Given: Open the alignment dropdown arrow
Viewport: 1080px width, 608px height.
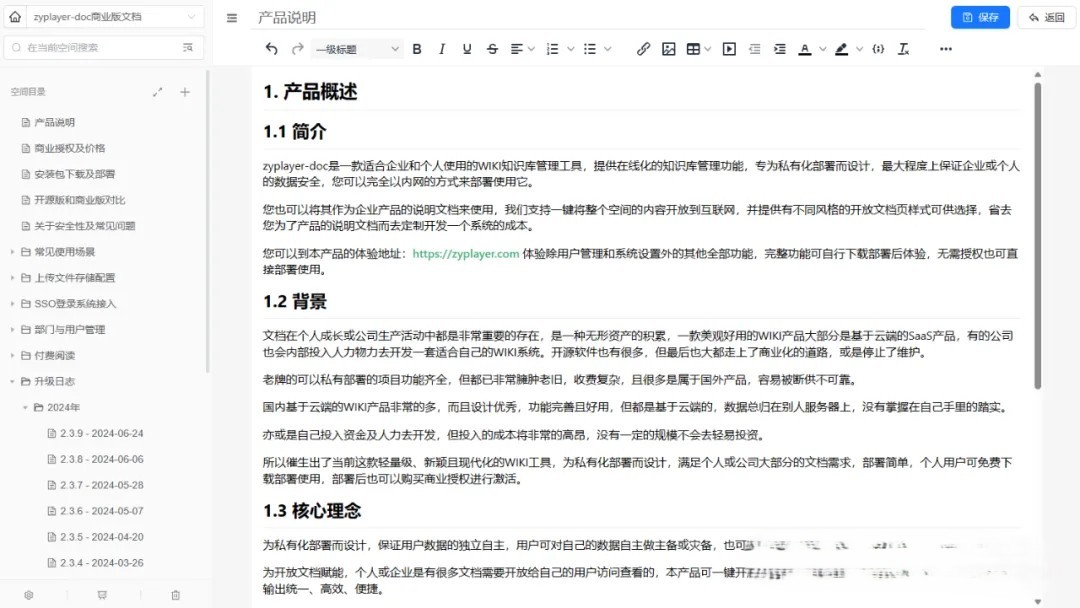Looking at the screenshot, I should 531,49.
